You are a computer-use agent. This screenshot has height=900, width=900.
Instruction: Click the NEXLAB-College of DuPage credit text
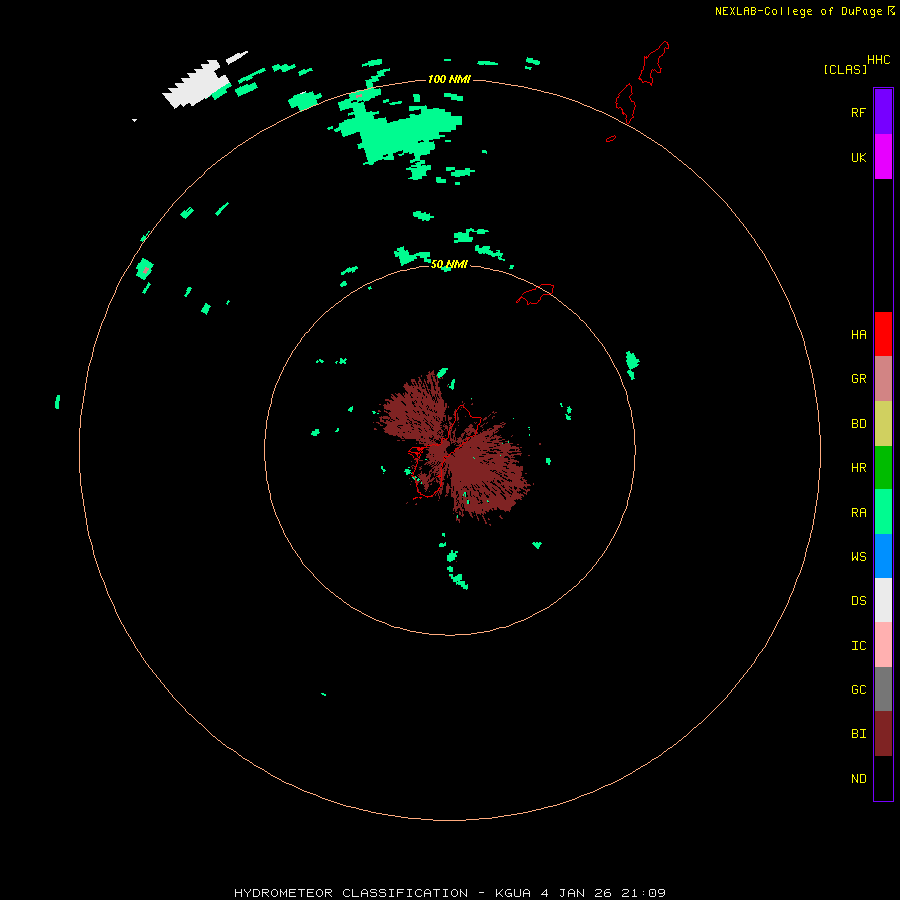point(798,11)
